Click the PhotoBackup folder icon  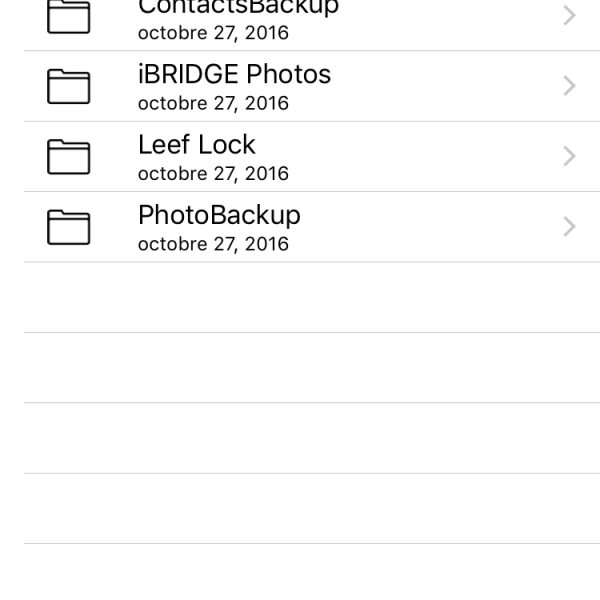(x=69, y=227)
